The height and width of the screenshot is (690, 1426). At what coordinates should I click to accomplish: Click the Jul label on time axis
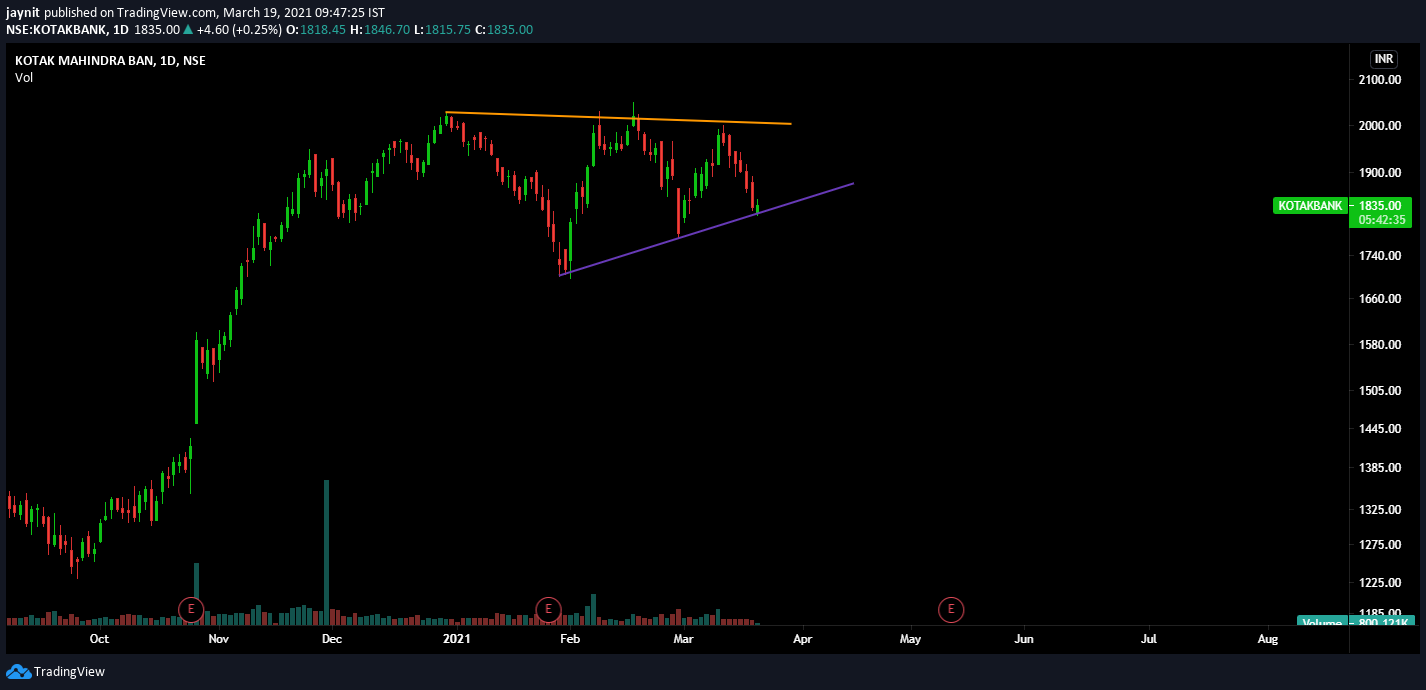1149,638
